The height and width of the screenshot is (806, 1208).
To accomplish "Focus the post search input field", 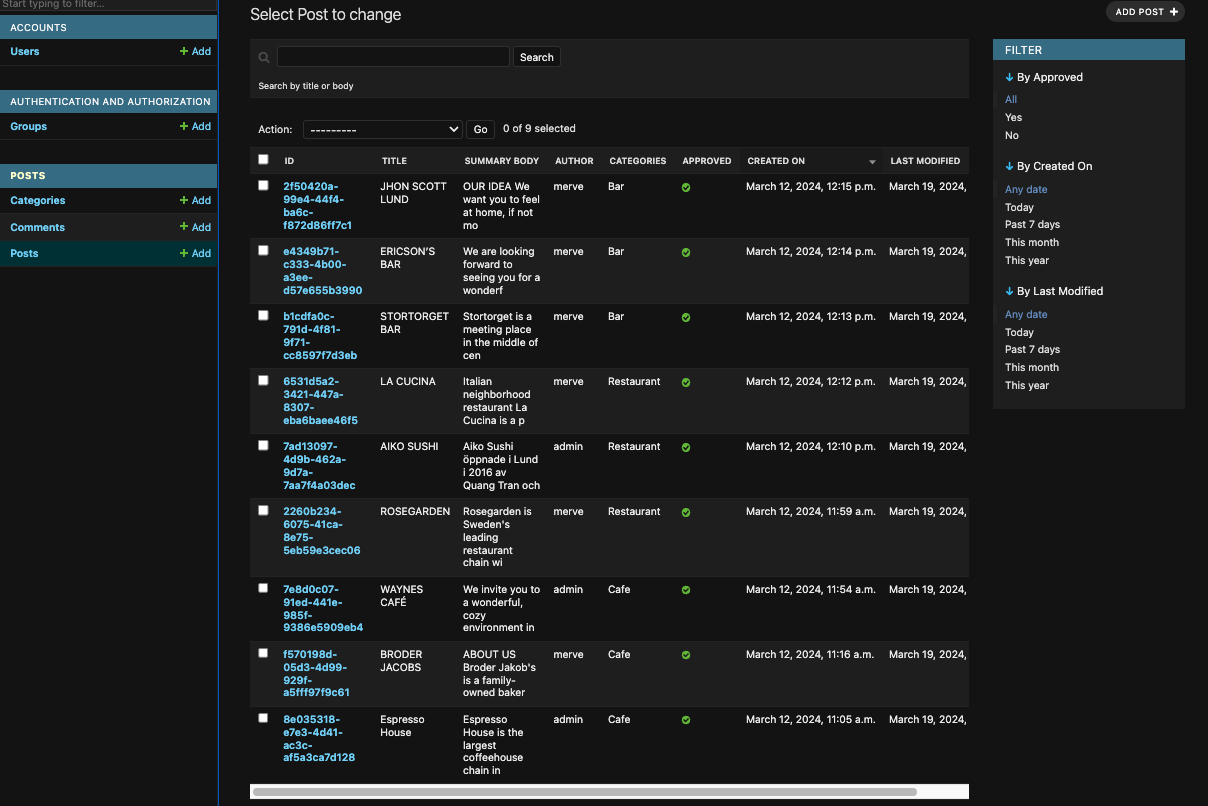I will (393, 57).
